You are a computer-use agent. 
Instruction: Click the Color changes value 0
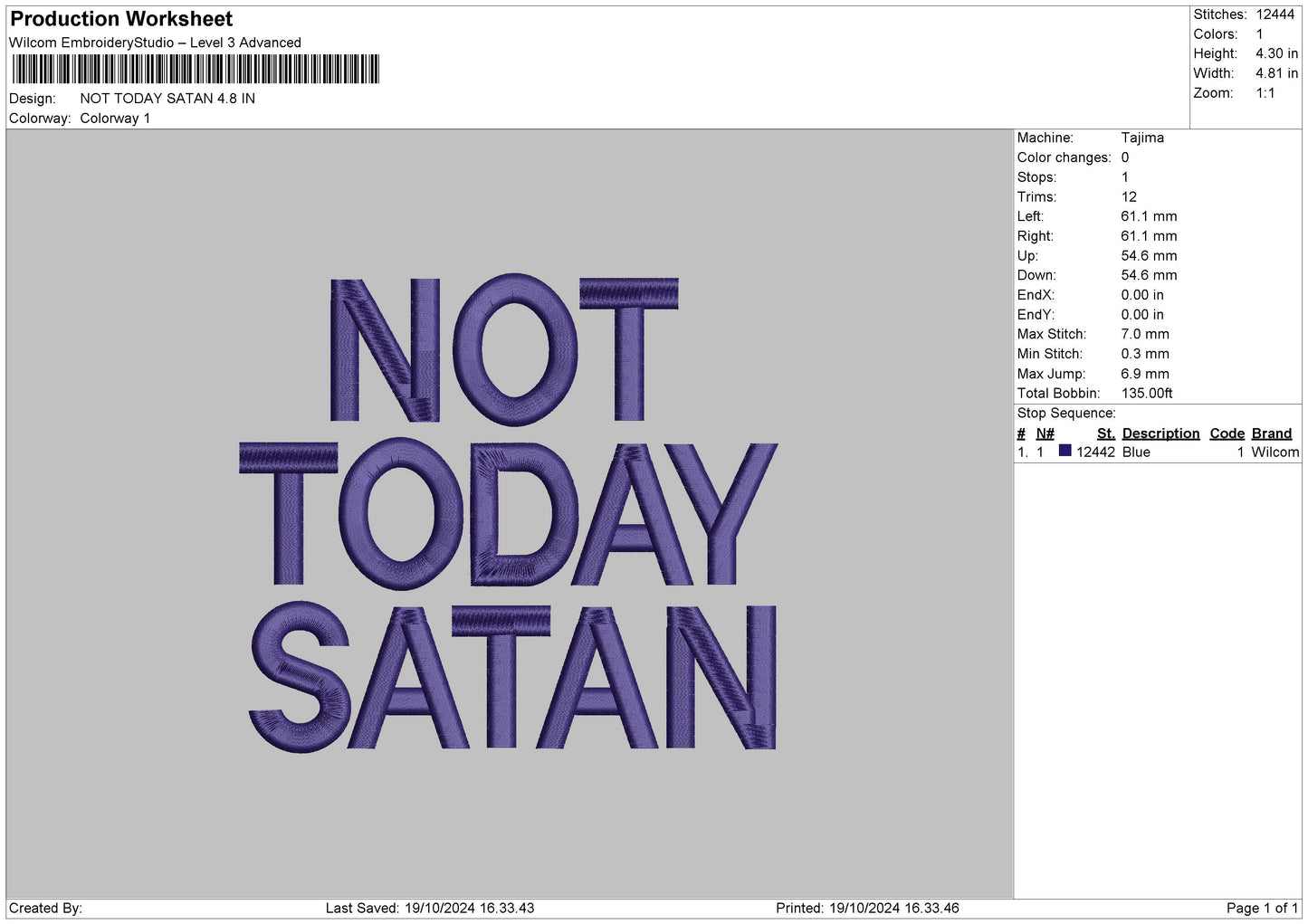[1125, 157]
